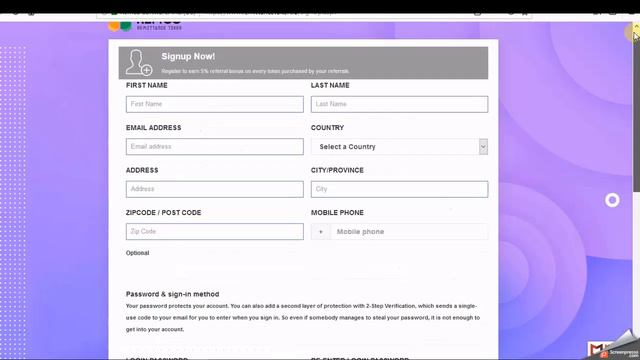The image size is (640, 360).
Task: Click the 'MOBILE PHONE' field label
Action: (337, 213)
